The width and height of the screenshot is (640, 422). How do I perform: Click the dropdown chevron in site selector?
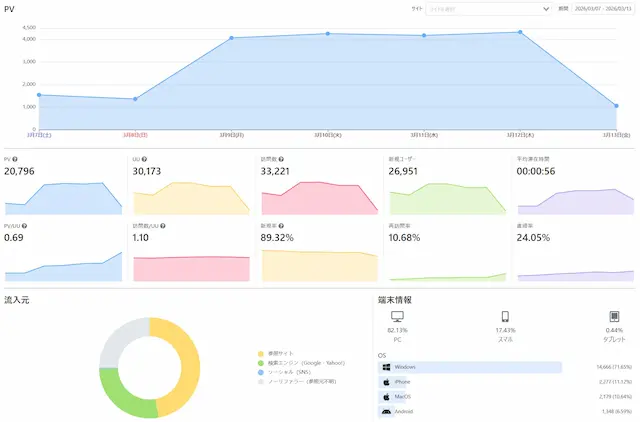546,8
